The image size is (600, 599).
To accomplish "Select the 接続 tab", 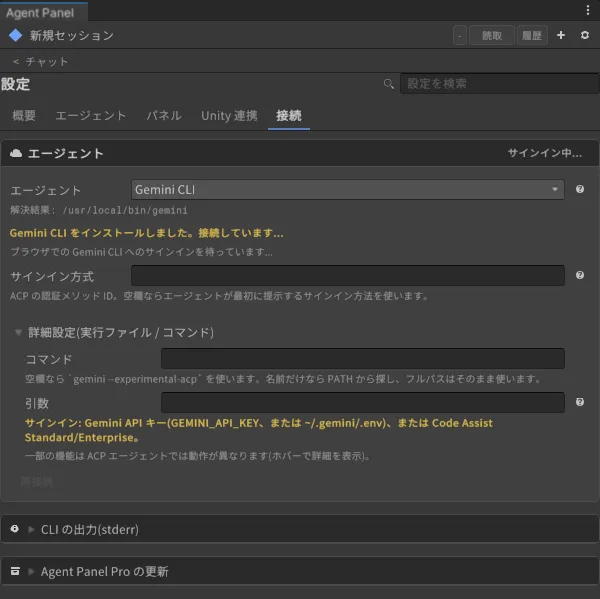I will pyautogui.click(x=289, y=116).
